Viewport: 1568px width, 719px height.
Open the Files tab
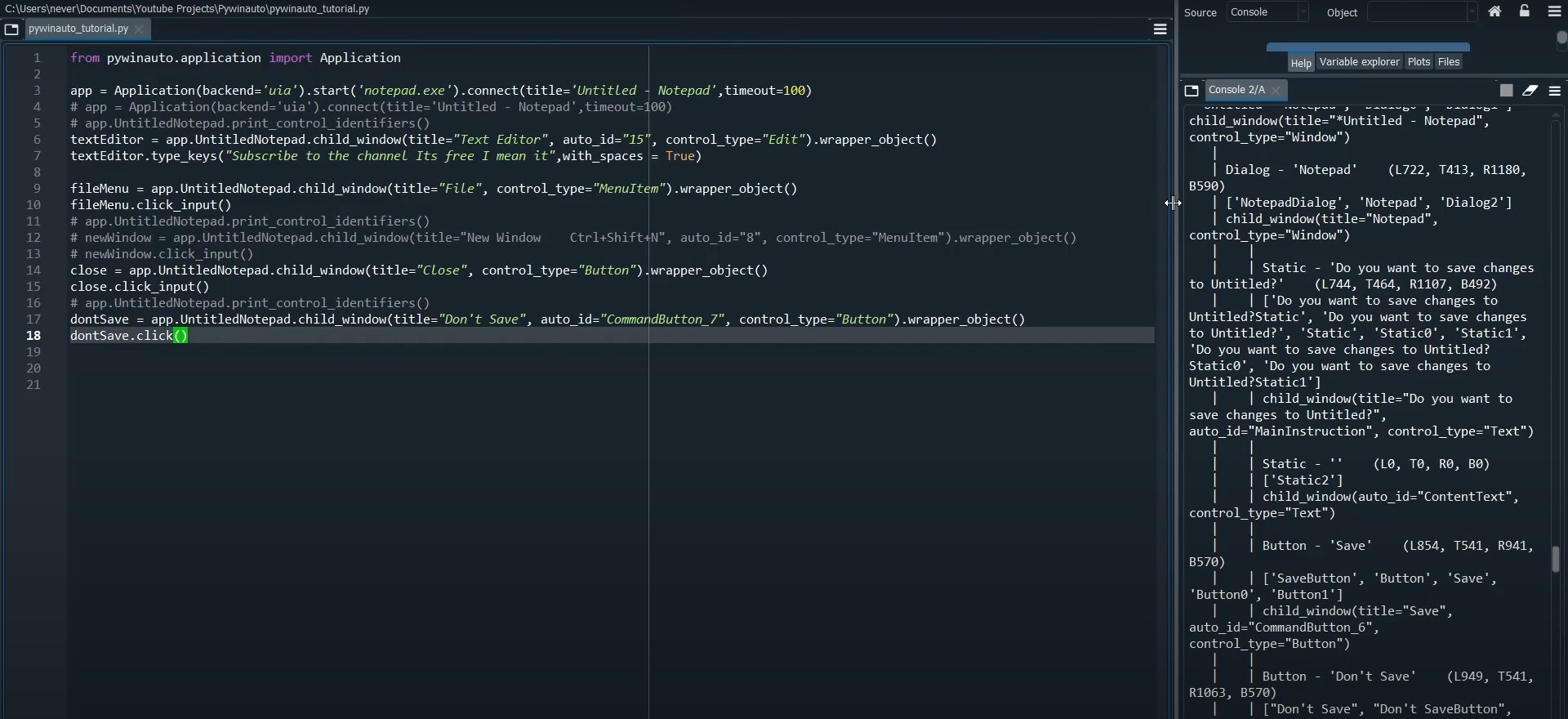click(x=1449, y=62)
